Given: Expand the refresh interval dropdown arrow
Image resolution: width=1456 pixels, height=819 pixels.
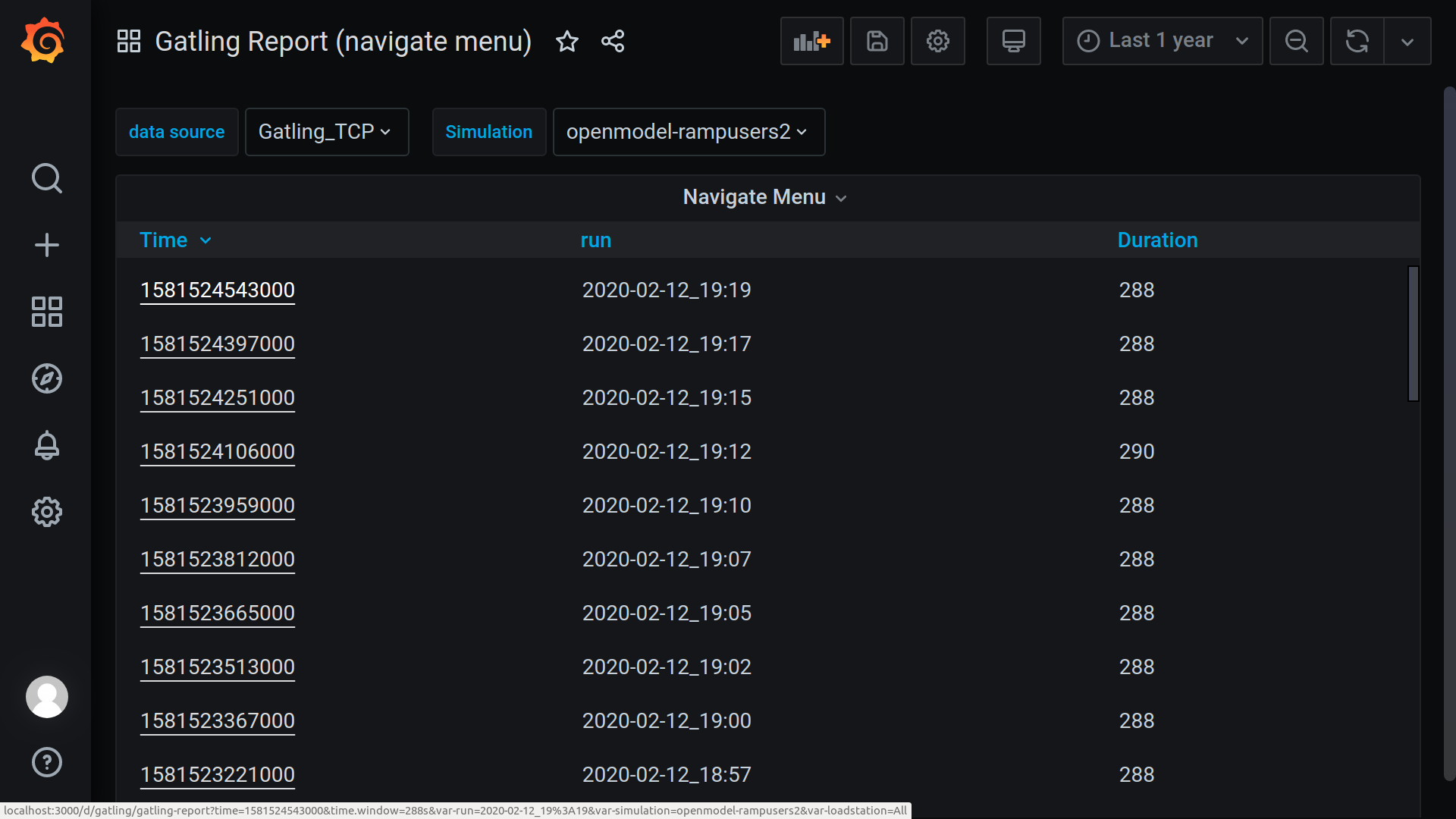Looking at the screenshot, I should click(1407, 41).
